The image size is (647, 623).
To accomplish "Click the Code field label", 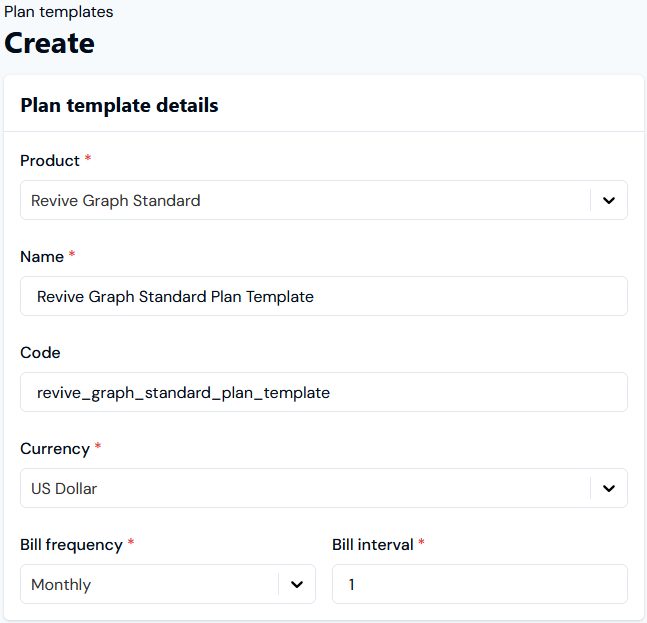I will coord(40,352).
